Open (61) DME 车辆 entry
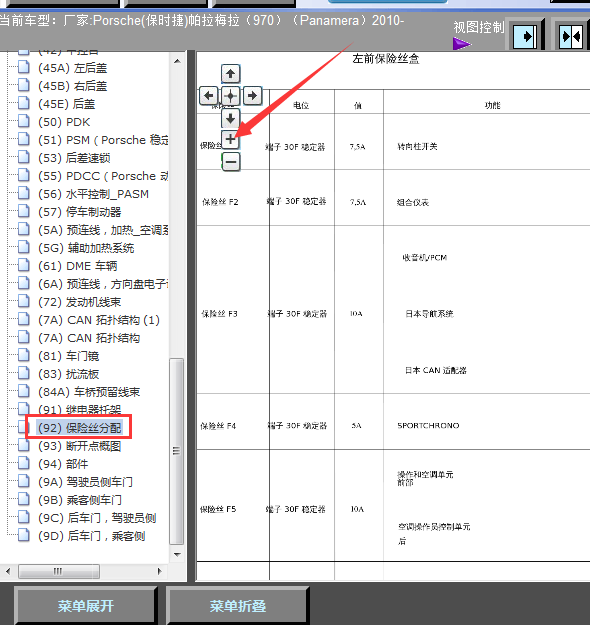 [x=78, y=266]
